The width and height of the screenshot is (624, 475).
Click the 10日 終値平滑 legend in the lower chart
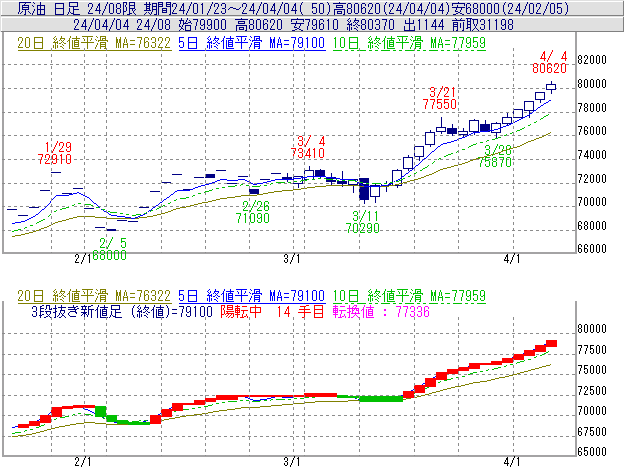(x=409, y=296)
